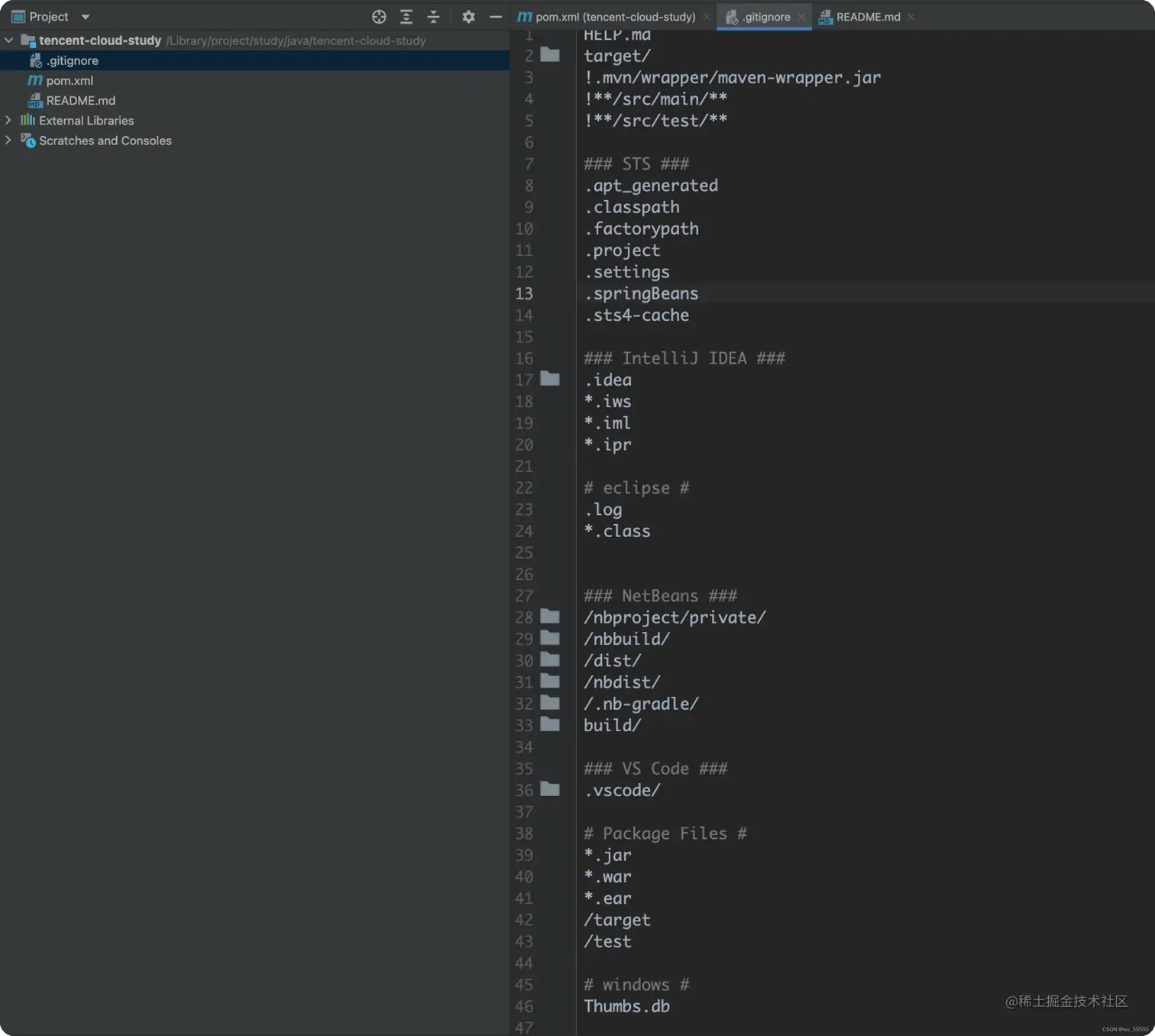
Task: Click the Select Opened File locate icon
Action: click(379, 17)
